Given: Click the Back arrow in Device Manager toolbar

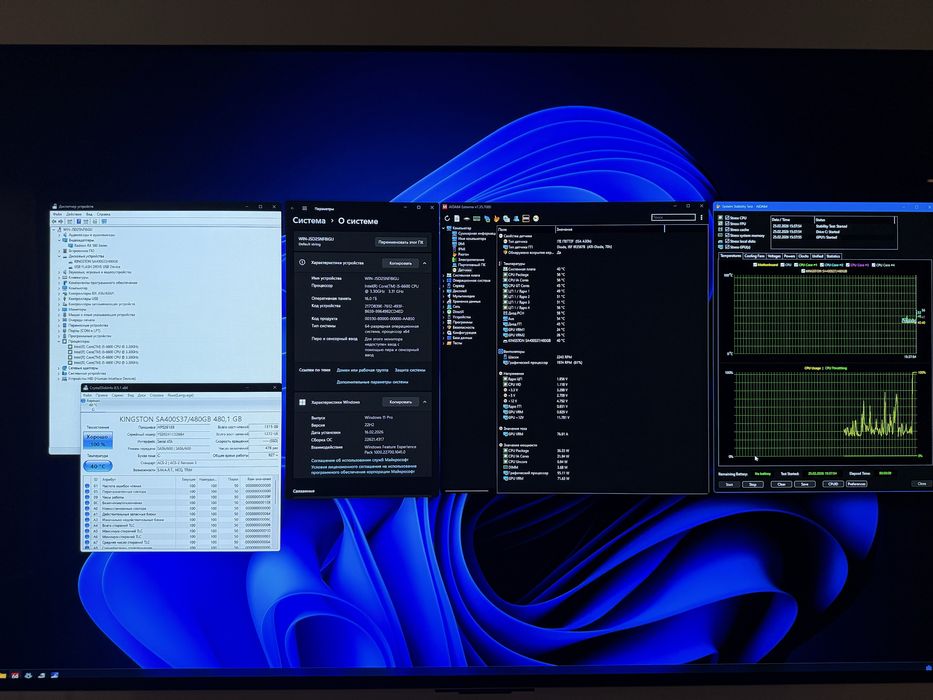Looking at the screenshot, I should [54, 221].
